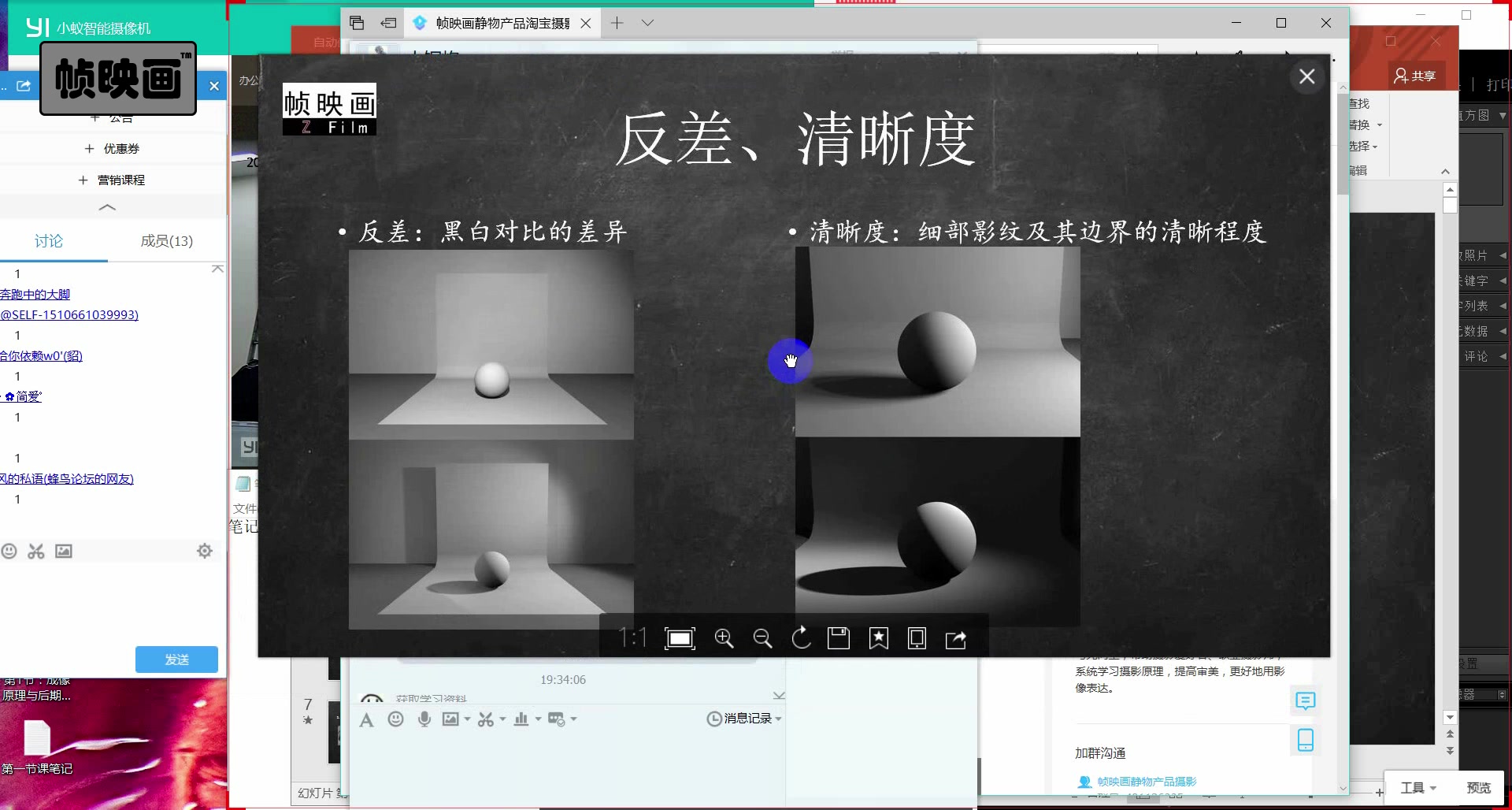Switch to the 讨论 tab
Viewport: 1512px width, 810px height.
click(49, 241)
